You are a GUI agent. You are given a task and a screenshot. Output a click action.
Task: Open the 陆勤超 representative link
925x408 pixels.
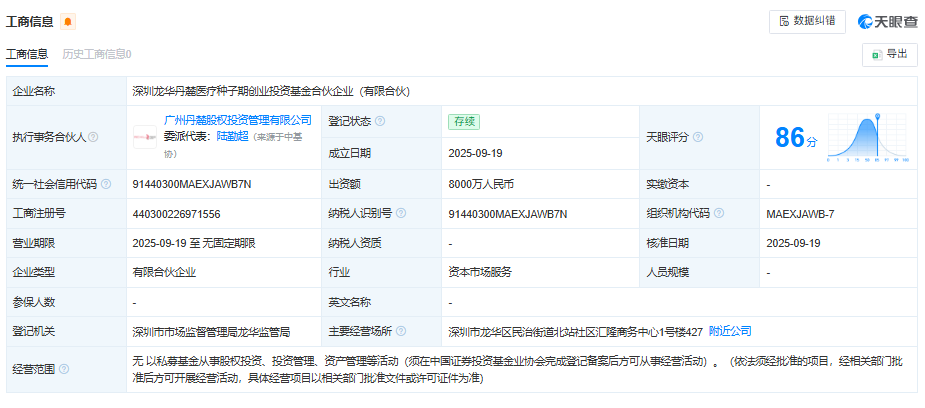click(x=232, y=137)
